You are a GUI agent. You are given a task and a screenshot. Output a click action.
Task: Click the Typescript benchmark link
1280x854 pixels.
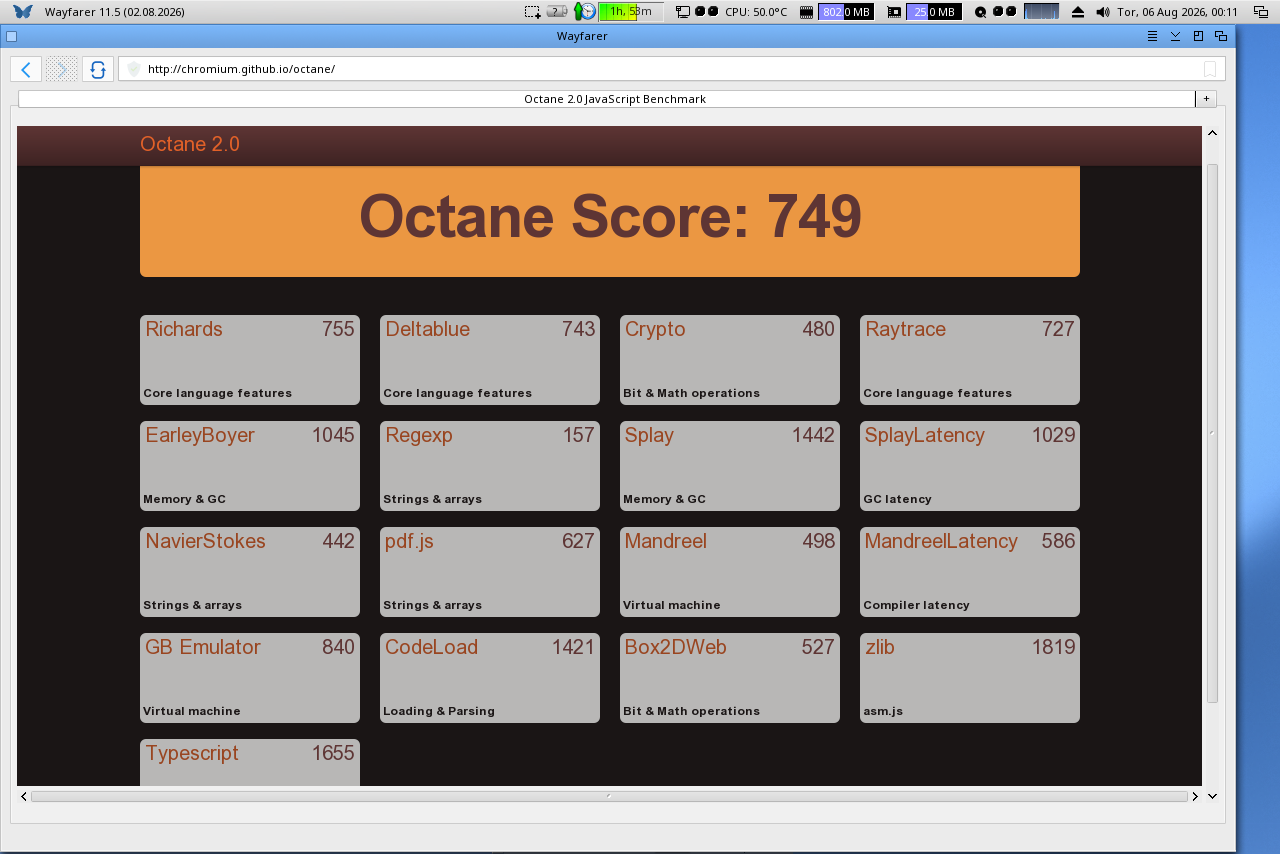pos(192,753)
